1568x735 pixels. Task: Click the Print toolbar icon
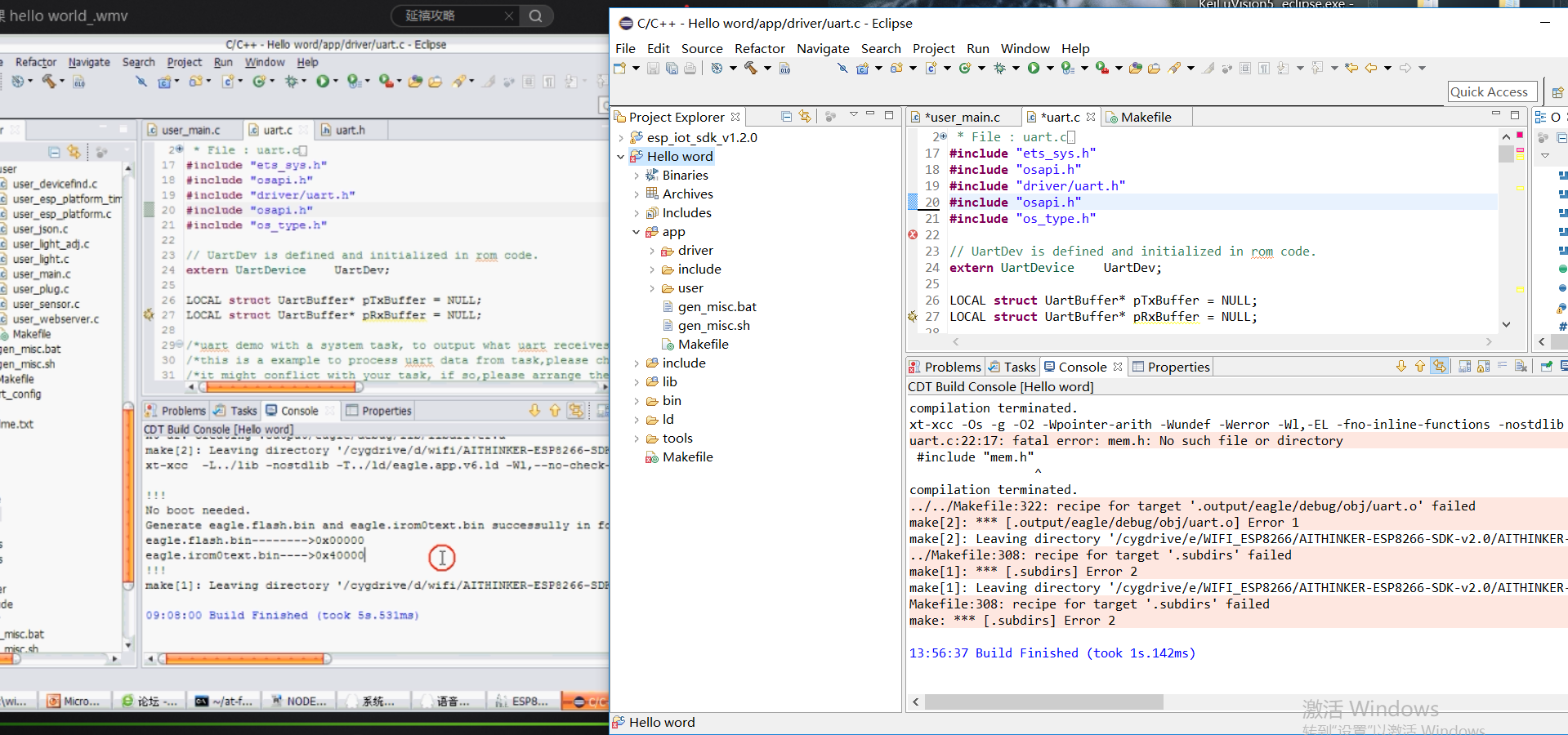tap(690, 69)
